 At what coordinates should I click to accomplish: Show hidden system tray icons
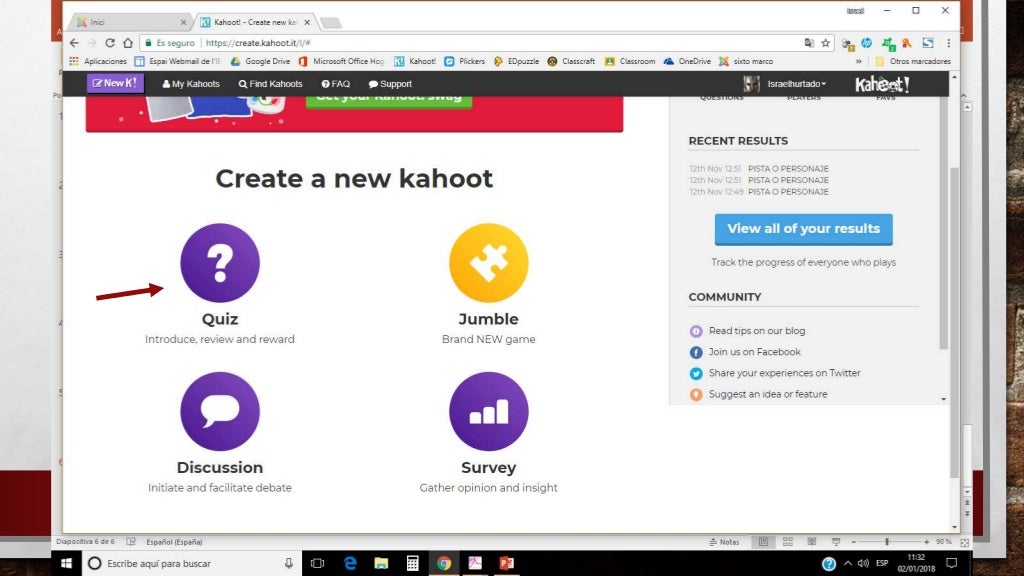click(848, 563)
